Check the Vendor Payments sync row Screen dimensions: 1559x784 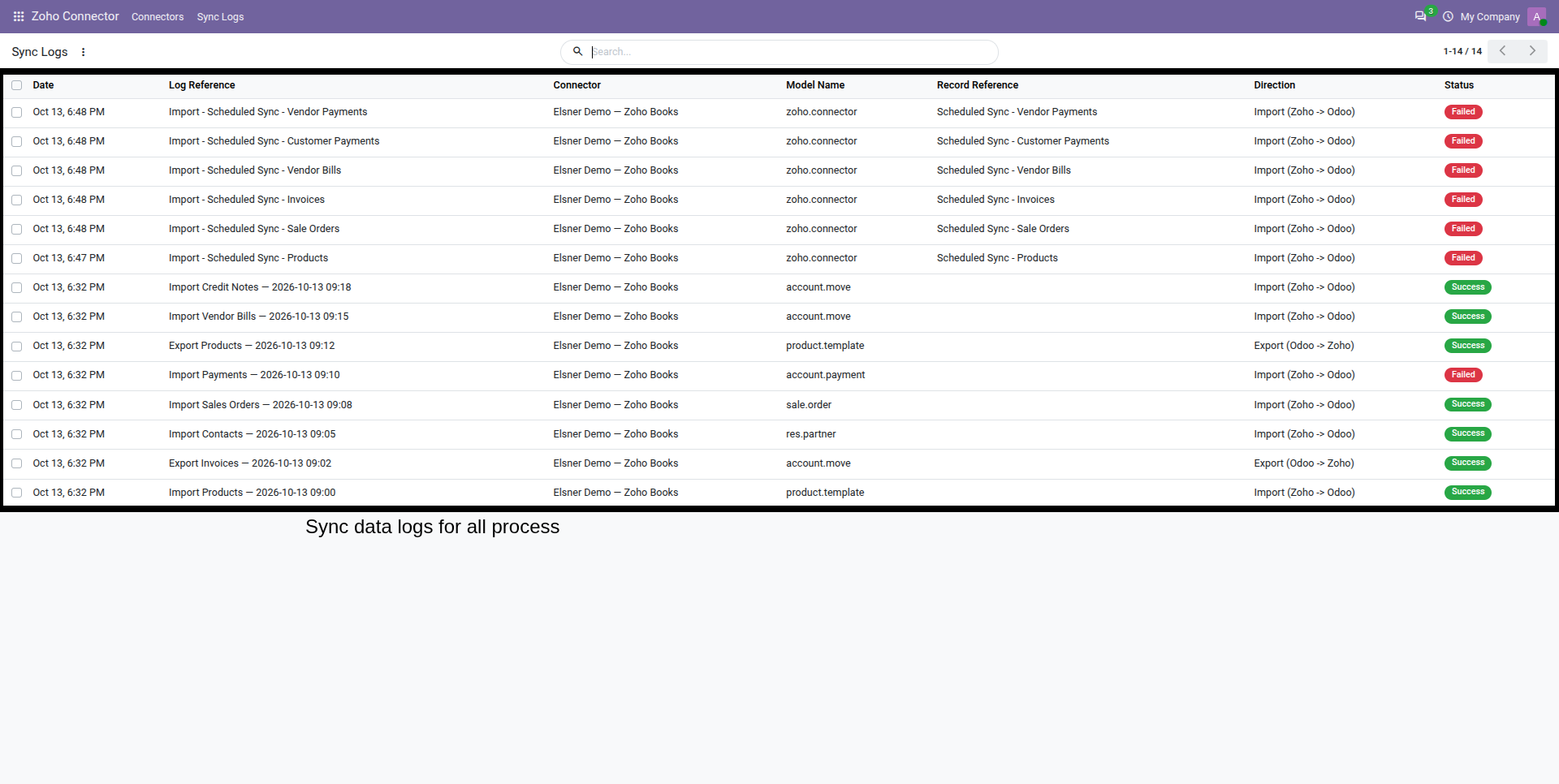pos(16,113)
